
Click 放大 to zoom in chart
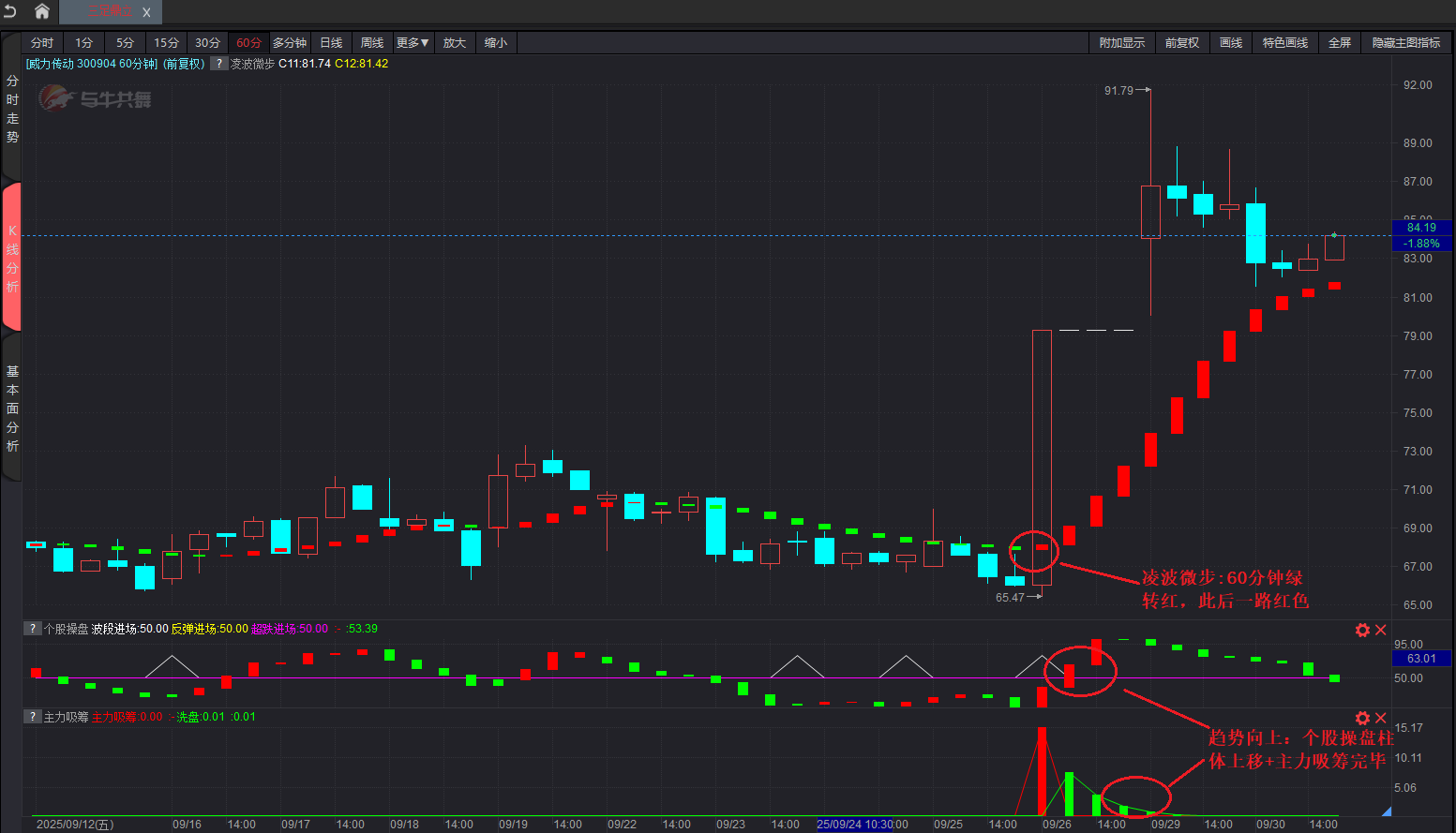pyautogui.click(x=455, y=43)
